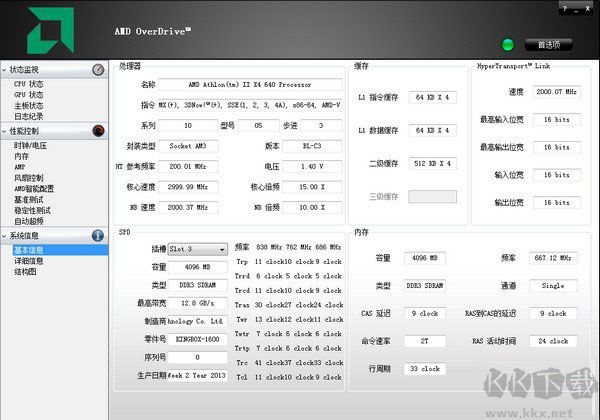Click the 二级缓存 field 512 KB X 4
600x420 pixels.
432,163
